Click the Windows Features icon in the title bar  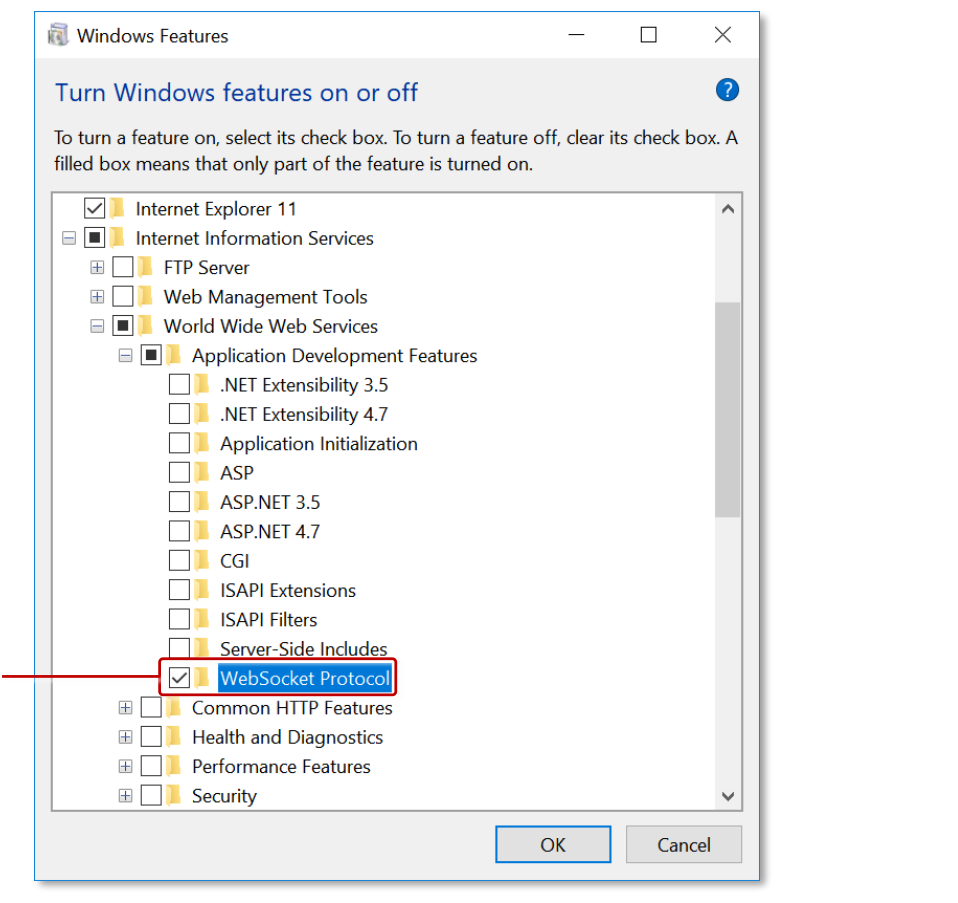coord(58,34)
